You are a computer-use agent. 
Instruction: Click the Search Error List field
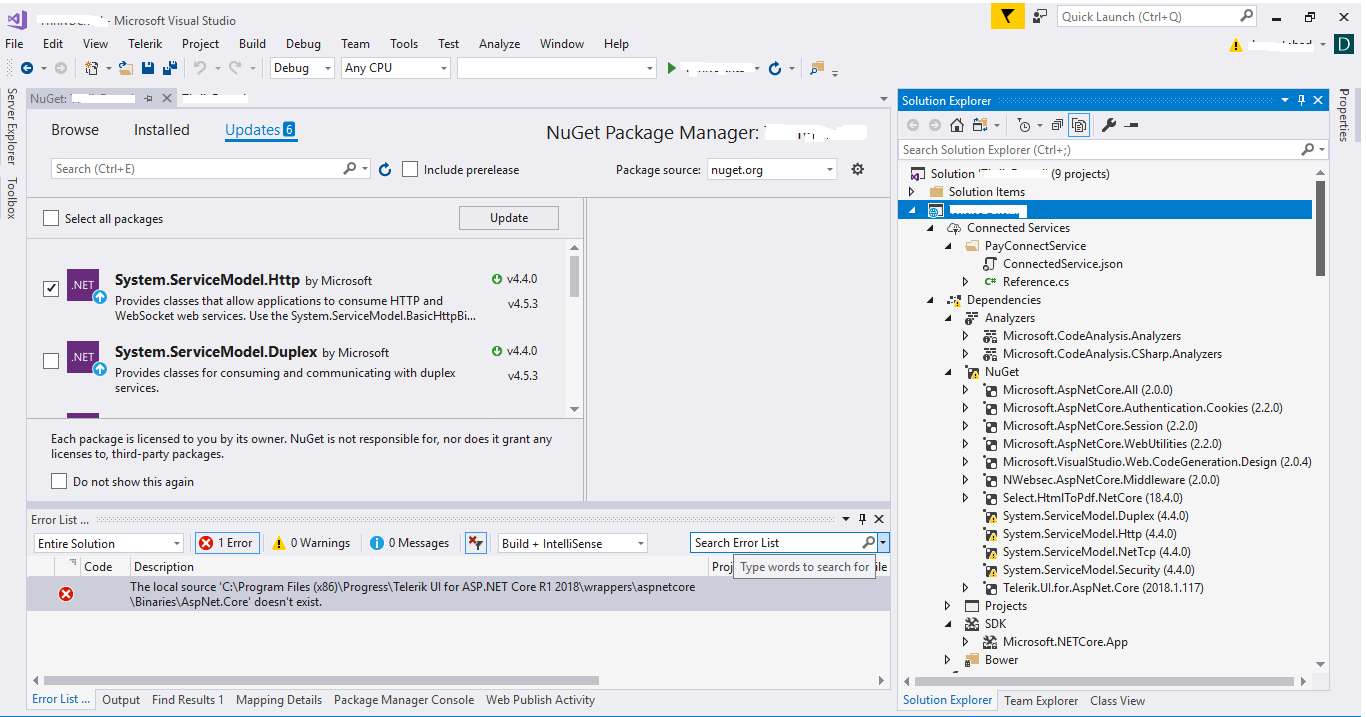777,543
